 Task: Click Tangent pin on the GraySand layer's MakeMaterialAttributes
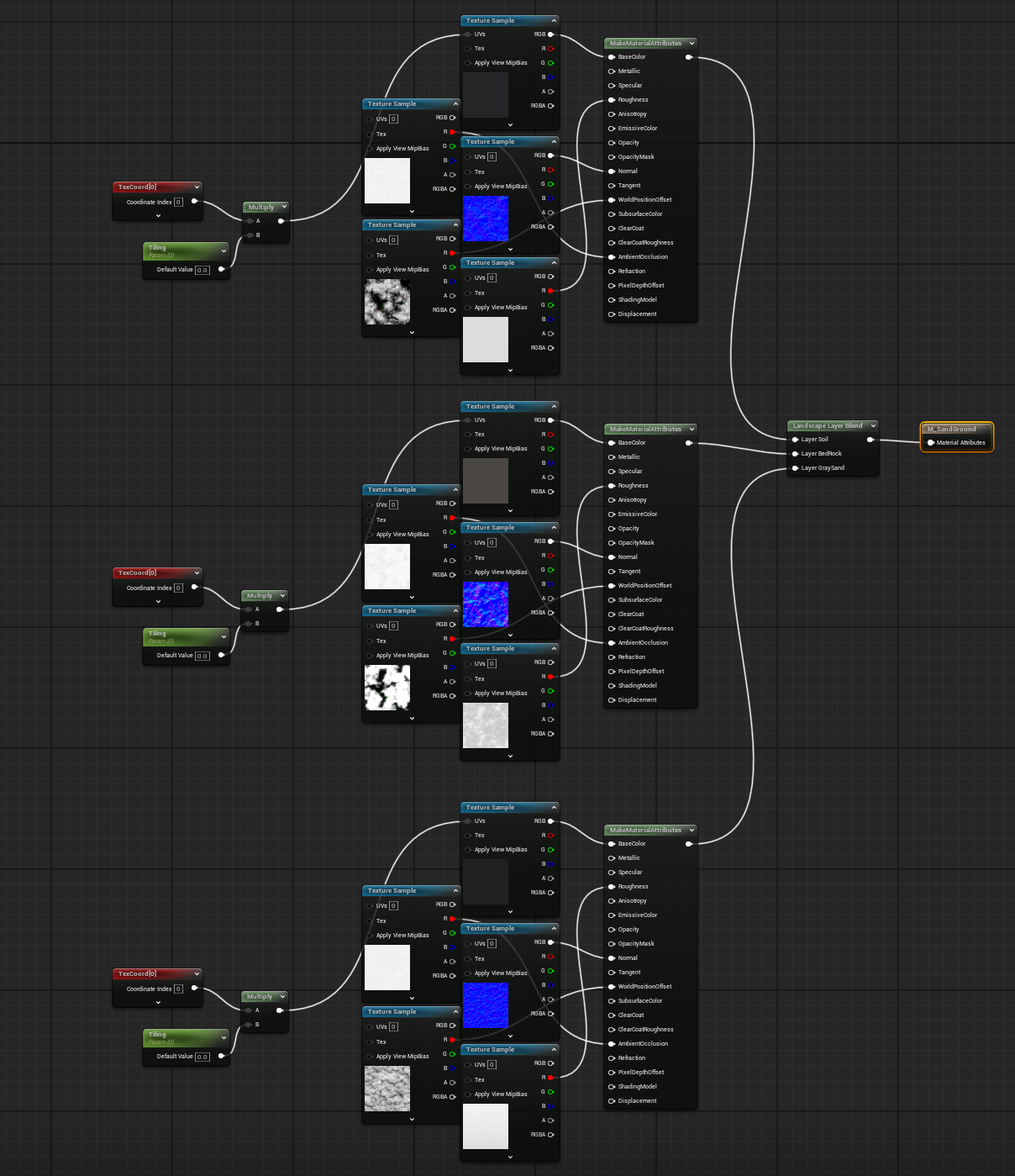click(612, 973)
